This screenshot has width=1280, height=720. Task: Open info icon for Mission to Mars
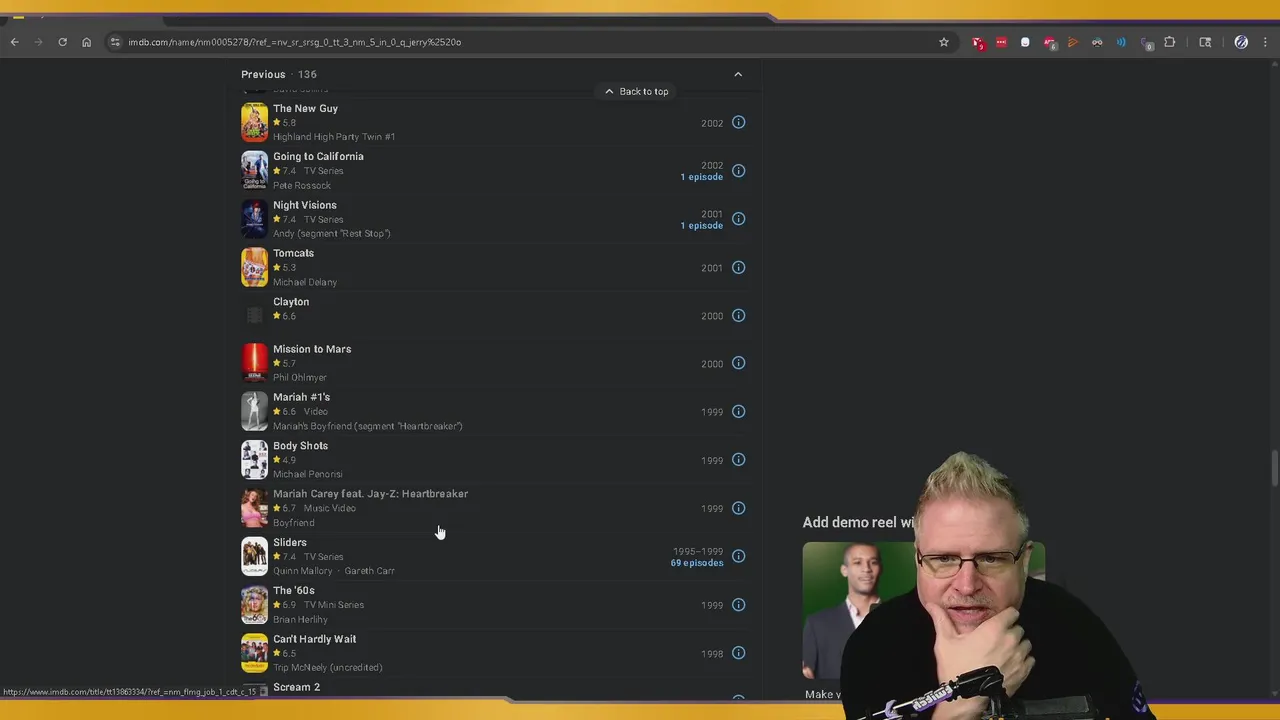(738, 364)
